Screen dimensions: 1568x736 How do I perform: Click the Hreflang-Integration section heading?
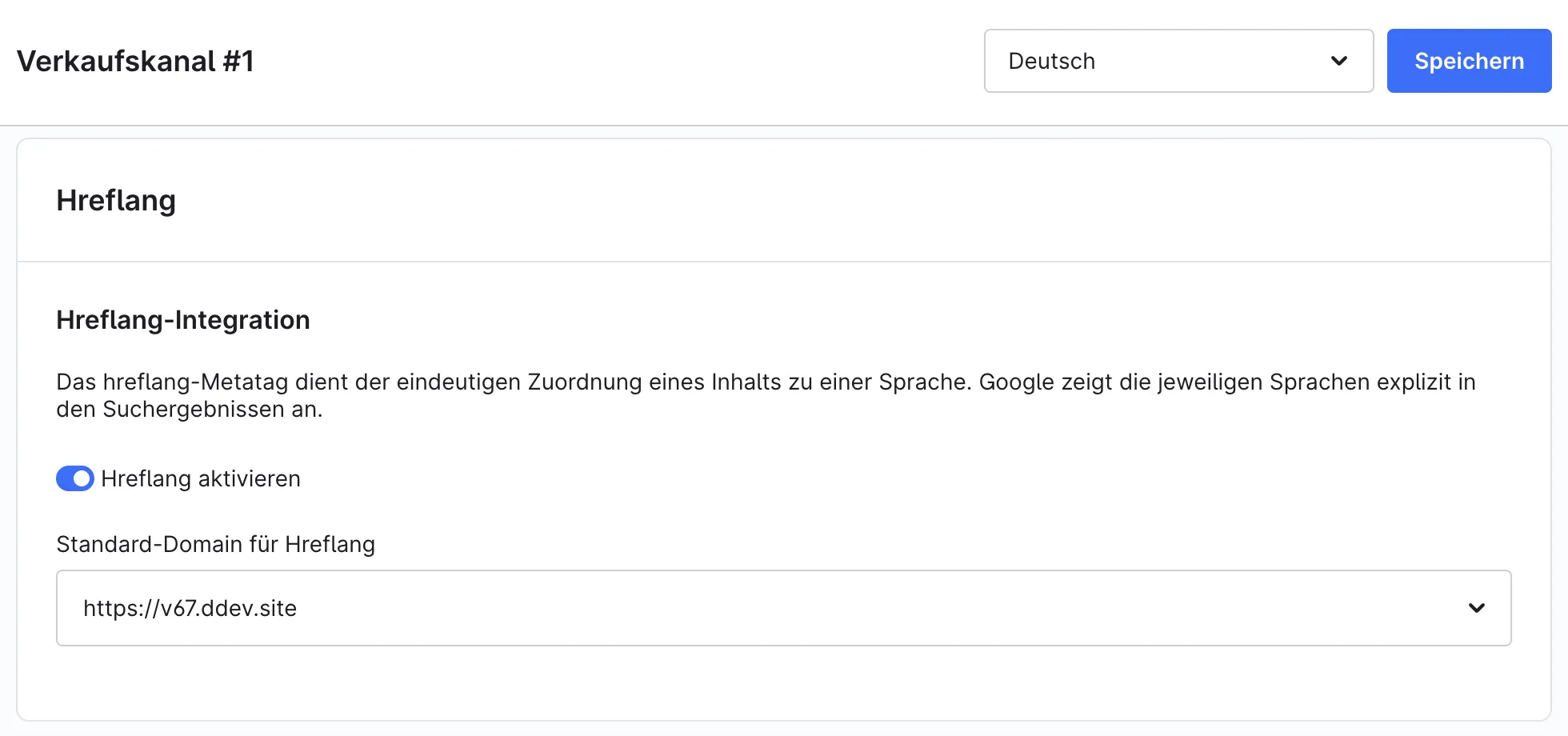click(183, 319)
